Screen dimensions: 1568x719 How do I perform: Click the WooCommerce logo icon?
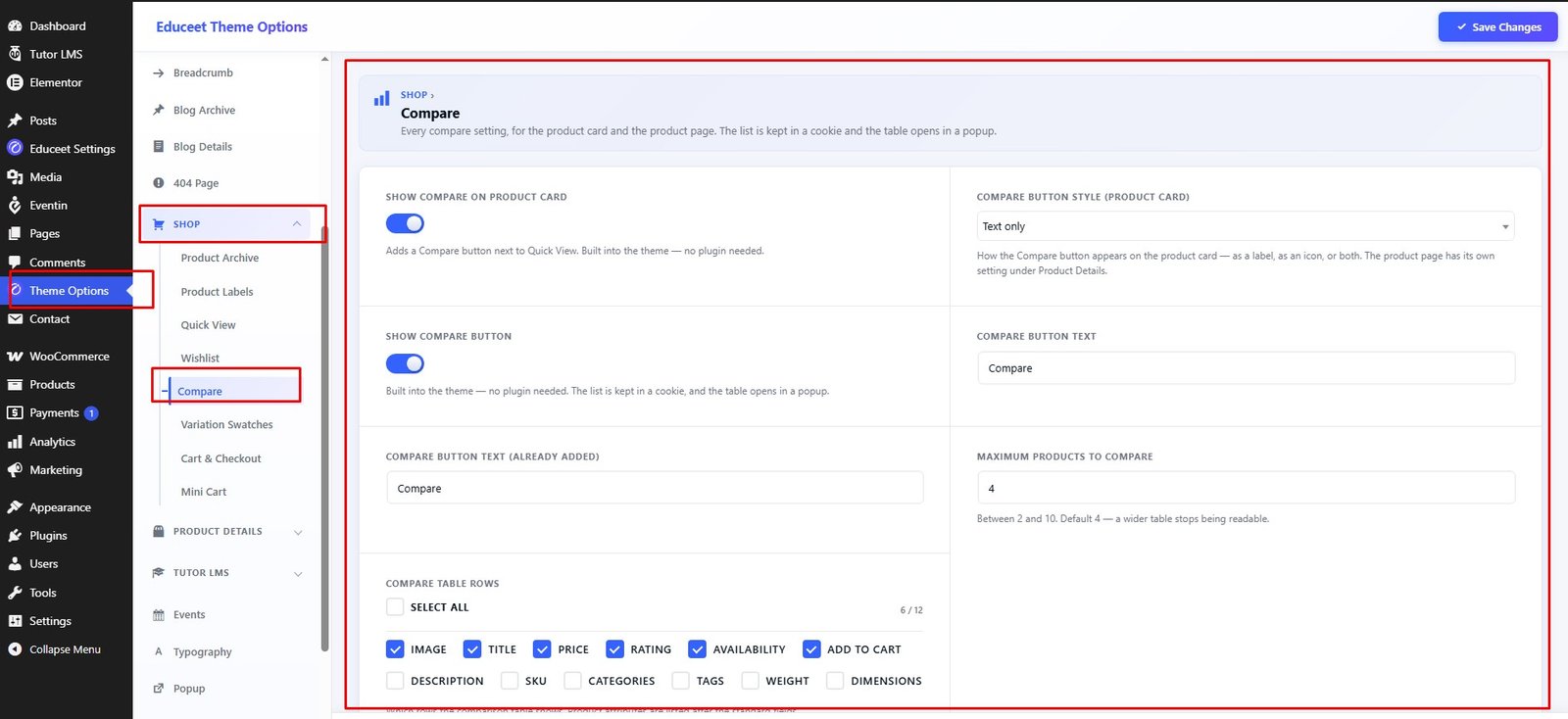(15, 357)
